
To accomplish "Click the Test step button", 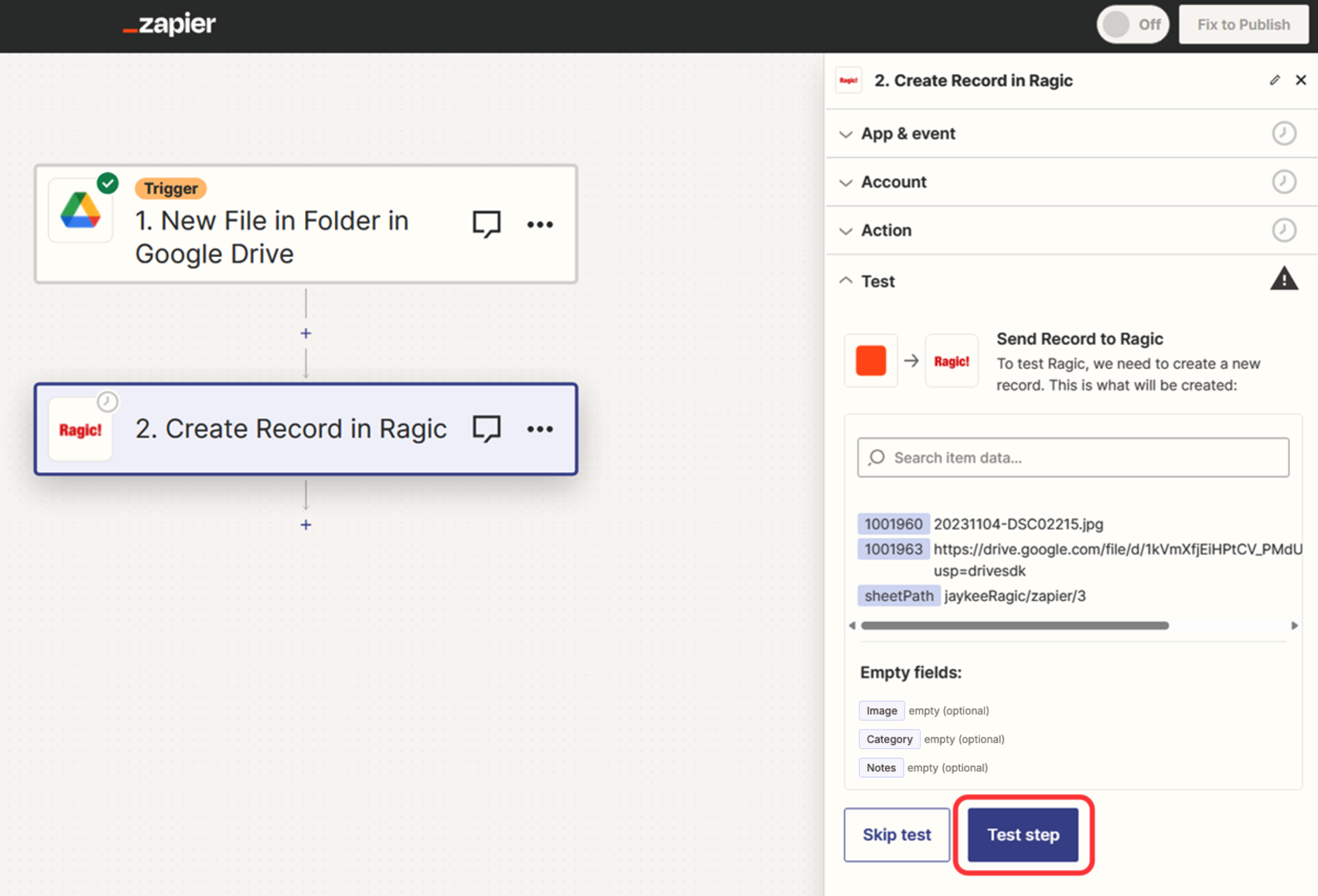I will pos(1023,834).
